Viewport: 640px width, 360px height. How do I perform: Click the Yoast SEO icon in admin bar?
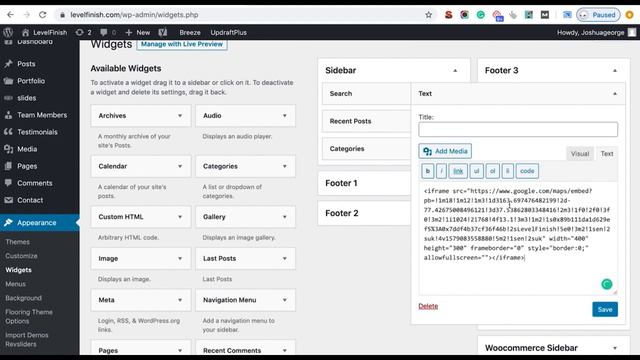(x=163, y=32)
